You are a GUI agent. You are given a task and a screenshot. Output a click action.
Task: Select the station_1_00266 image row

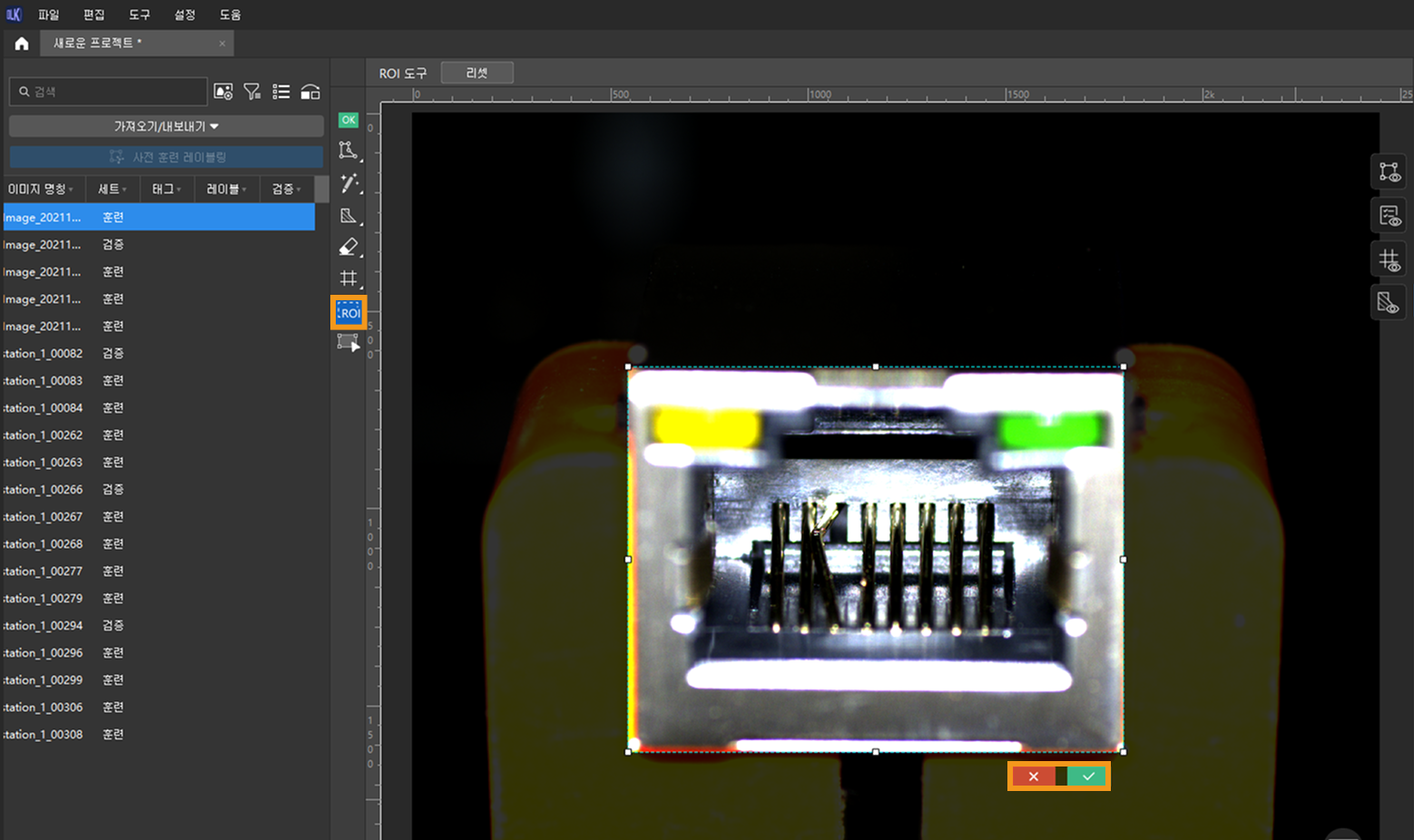(x=159, y=489)
